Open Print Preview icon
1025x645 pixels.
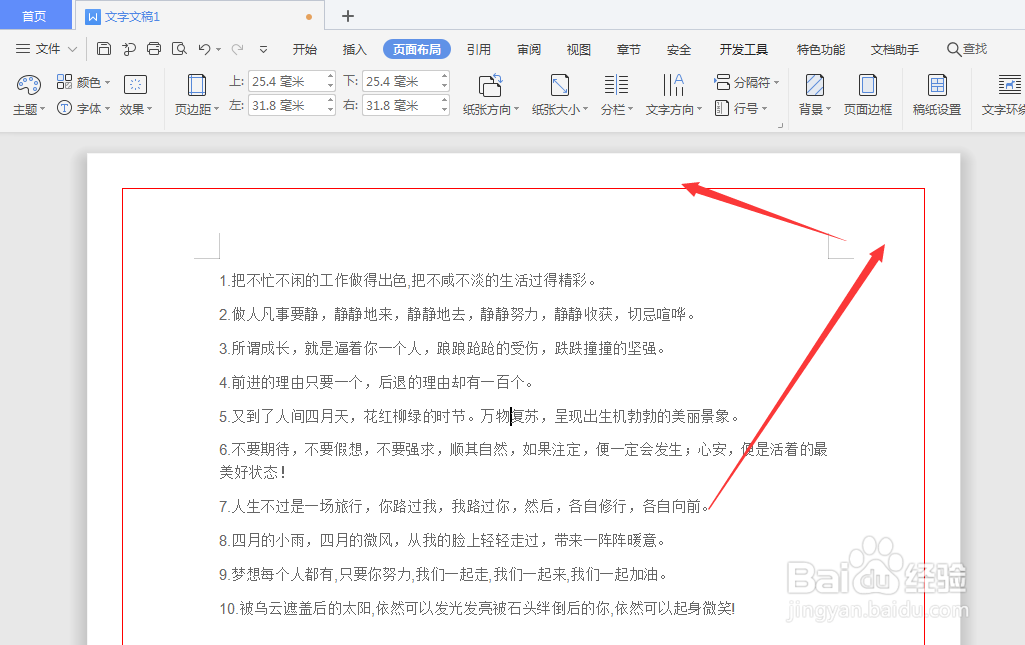179,49
